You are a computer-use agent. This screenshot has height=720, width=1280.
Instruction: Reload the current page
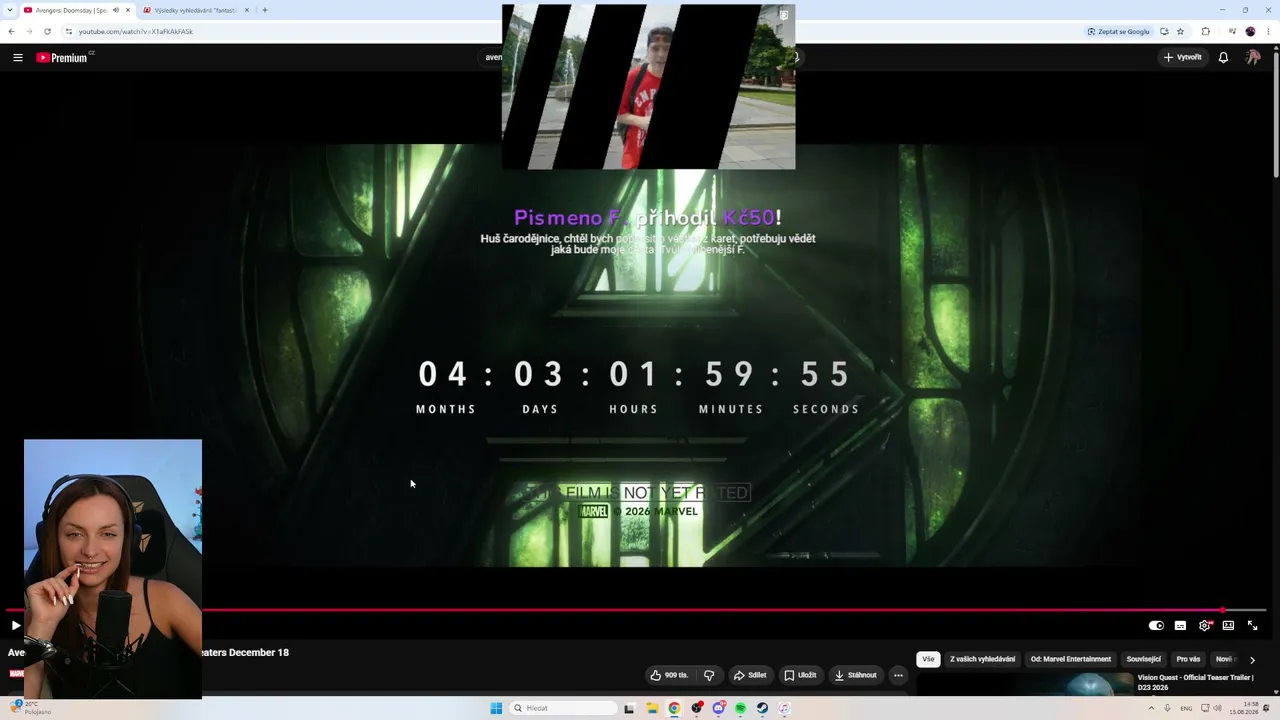point(47,31)
